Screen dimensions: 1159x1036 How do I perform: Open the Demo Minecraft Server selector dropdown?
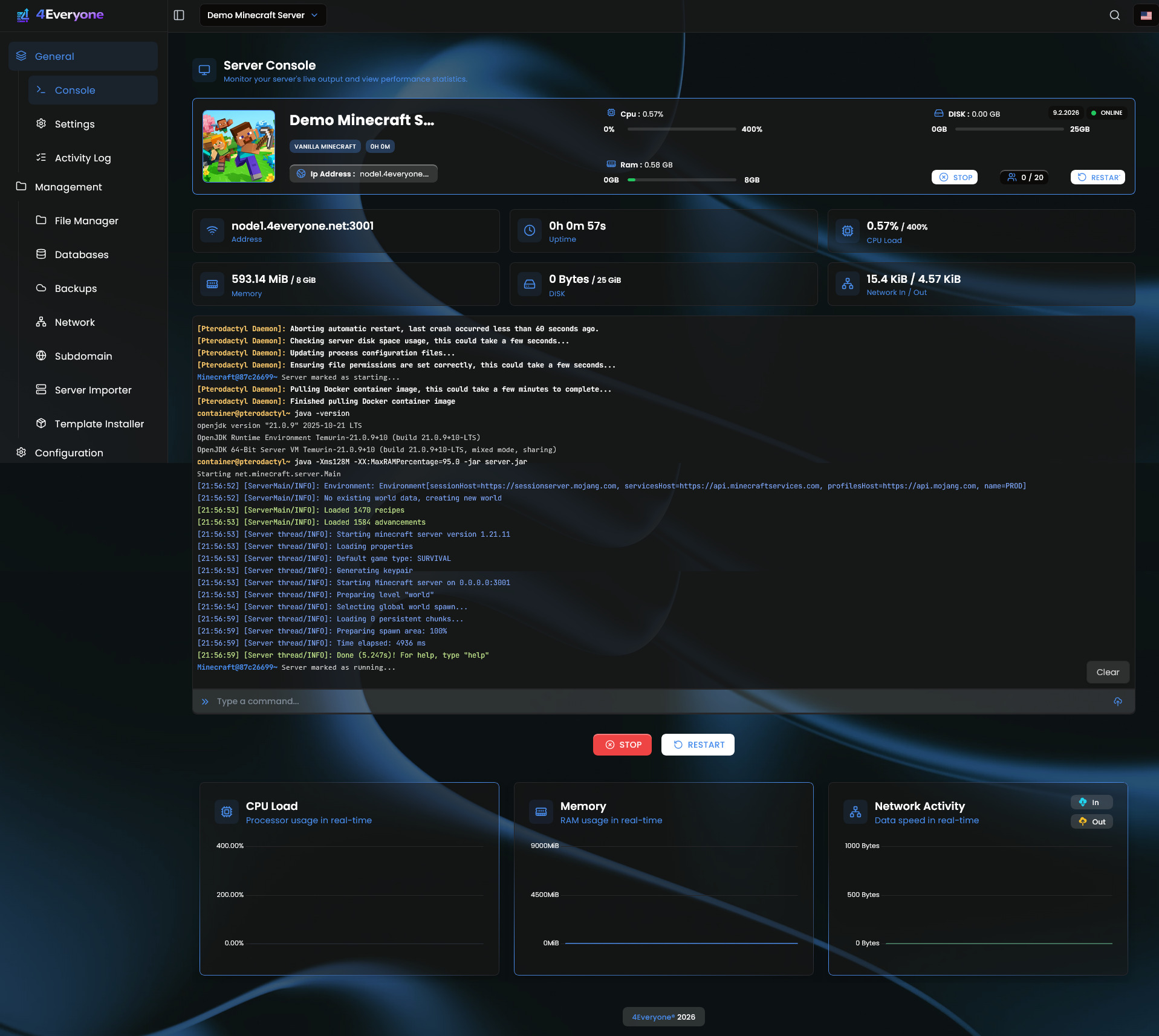click(x=263, y=15)
